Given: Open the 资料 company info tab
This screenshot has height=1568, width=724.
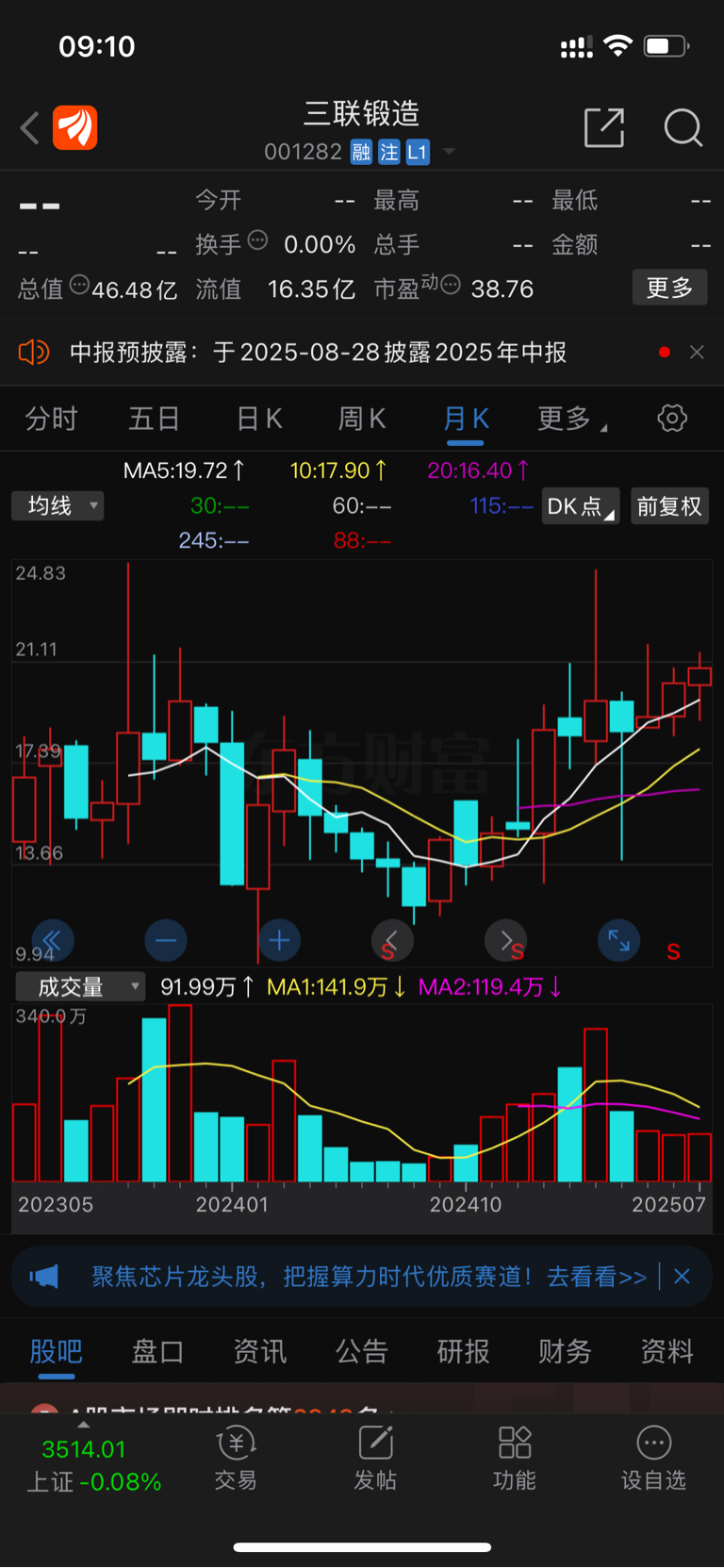Looking at the screenshot, I should [x=667, y=1351].
